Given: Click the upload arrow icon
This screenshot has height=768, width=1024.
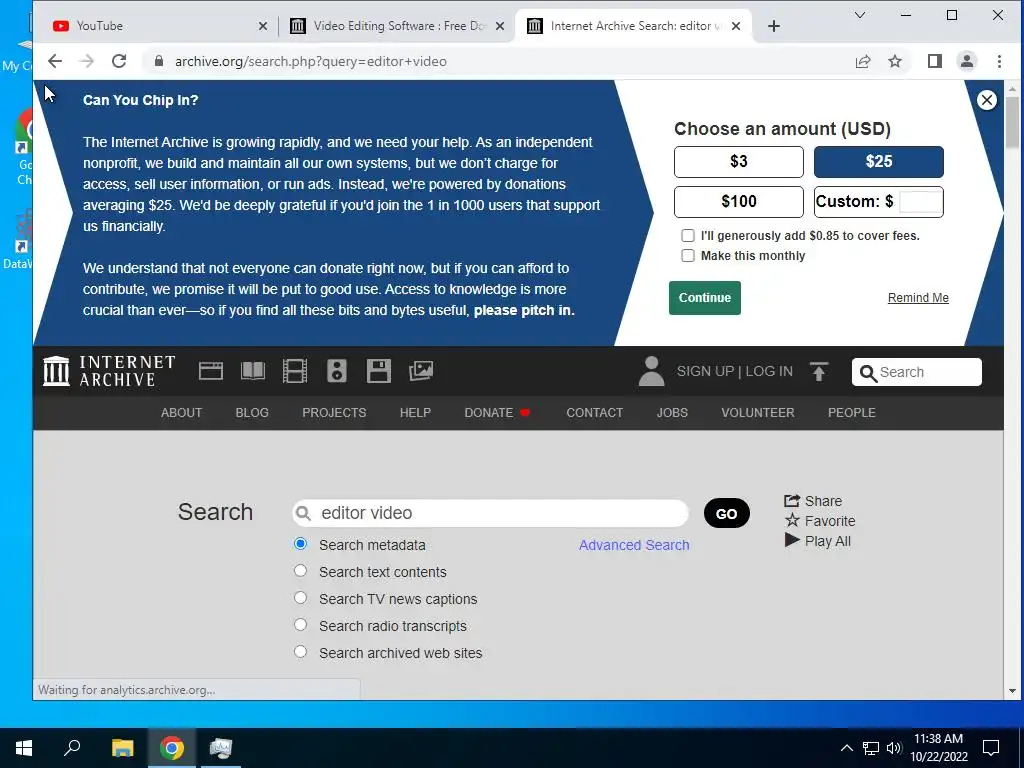Looking at the screenshot, I should click(x=818, y=371).
